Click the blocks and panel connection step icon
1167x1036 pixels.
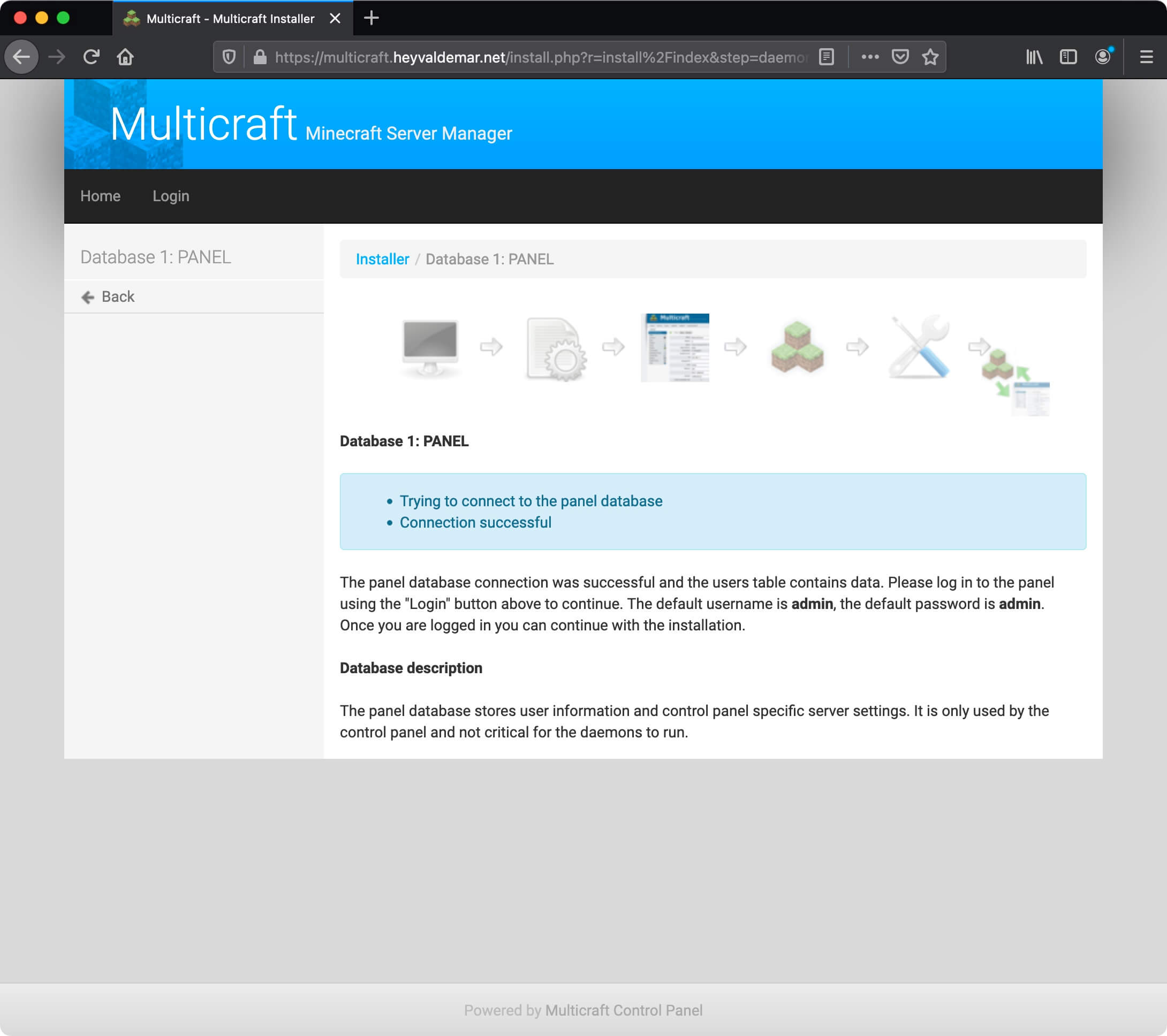pos(1016,383)
